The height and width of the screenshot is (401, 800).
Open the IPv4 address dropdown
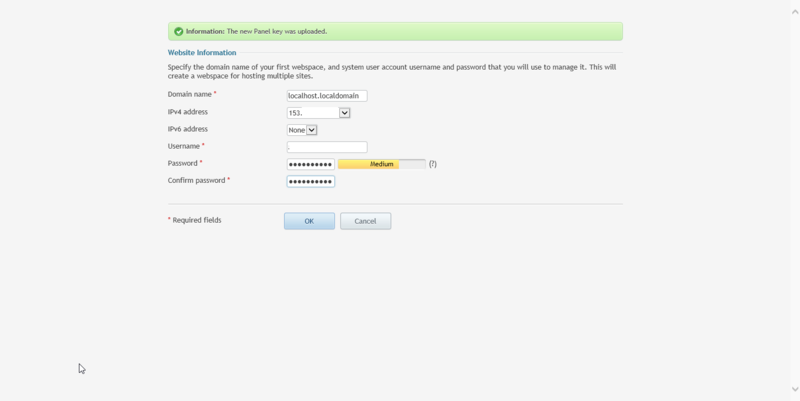click(x=318, y=113)
